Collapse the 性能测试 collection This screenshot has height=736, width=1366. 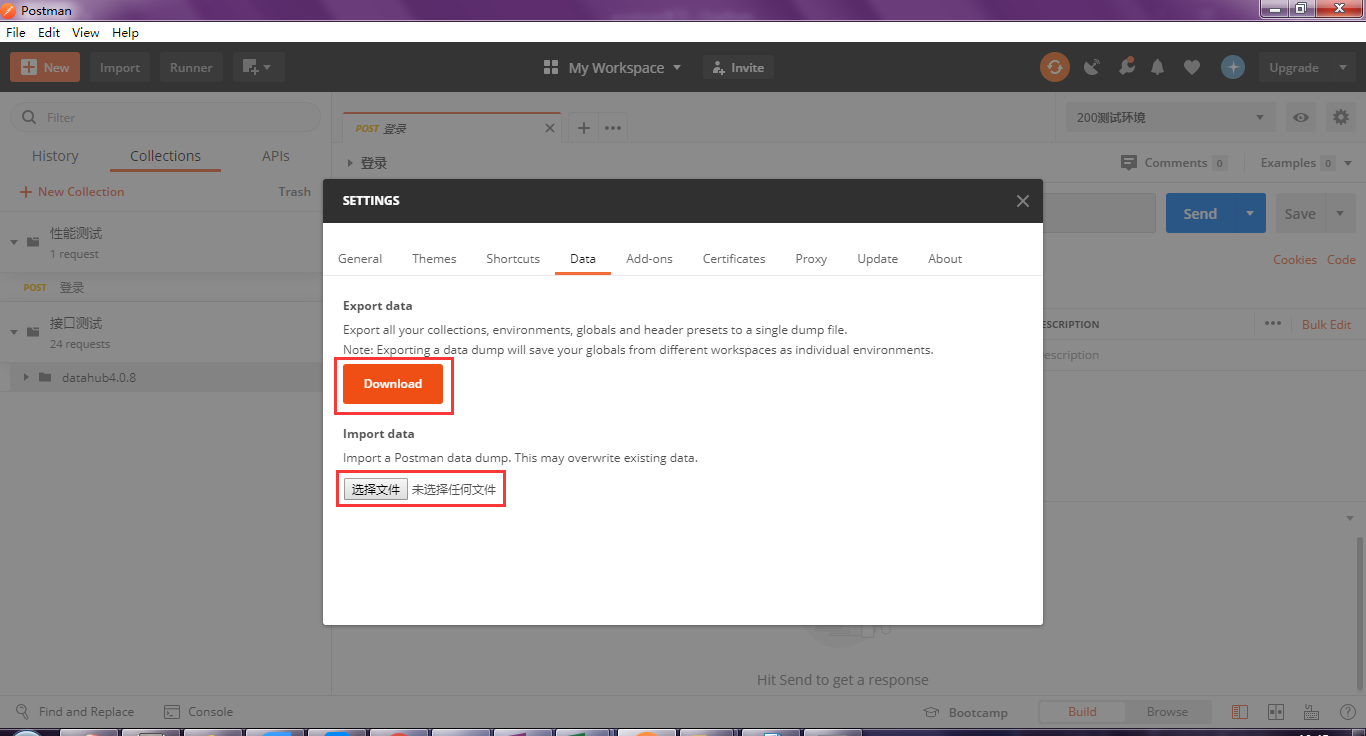(14, 242)
